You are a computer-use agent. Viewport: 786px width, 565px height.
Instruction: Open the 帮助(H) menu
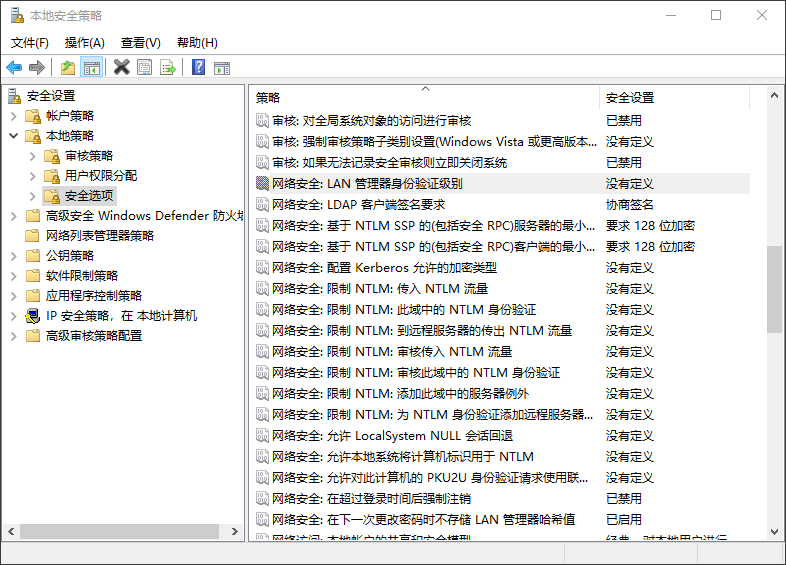198,43
